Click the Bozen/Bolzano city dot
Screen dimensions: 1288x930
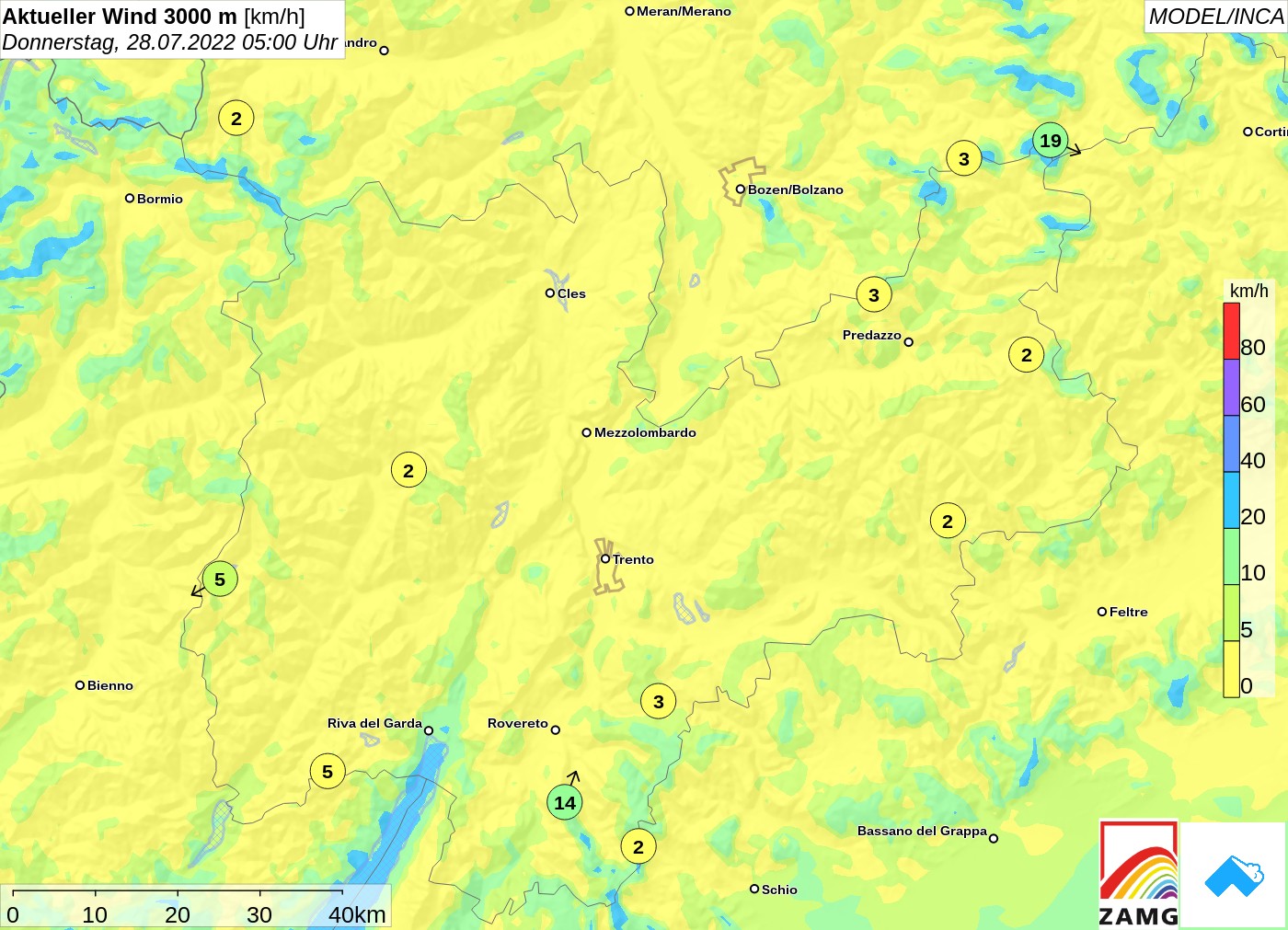pos(740,189)
